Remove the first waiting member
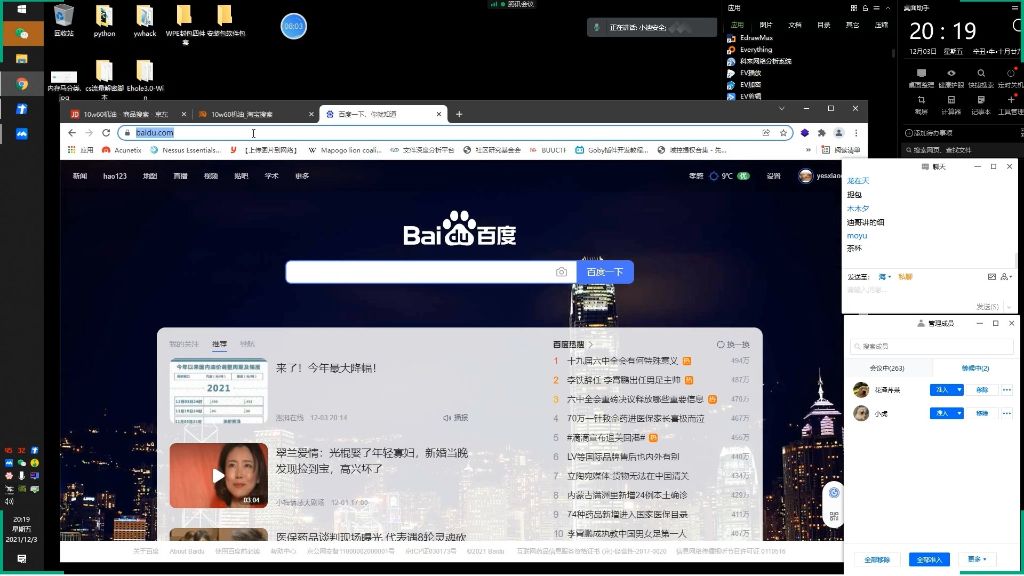Image resolution: width=1024 pixels, height=576 pixels. pyautogui.click(x=982, y=390)
